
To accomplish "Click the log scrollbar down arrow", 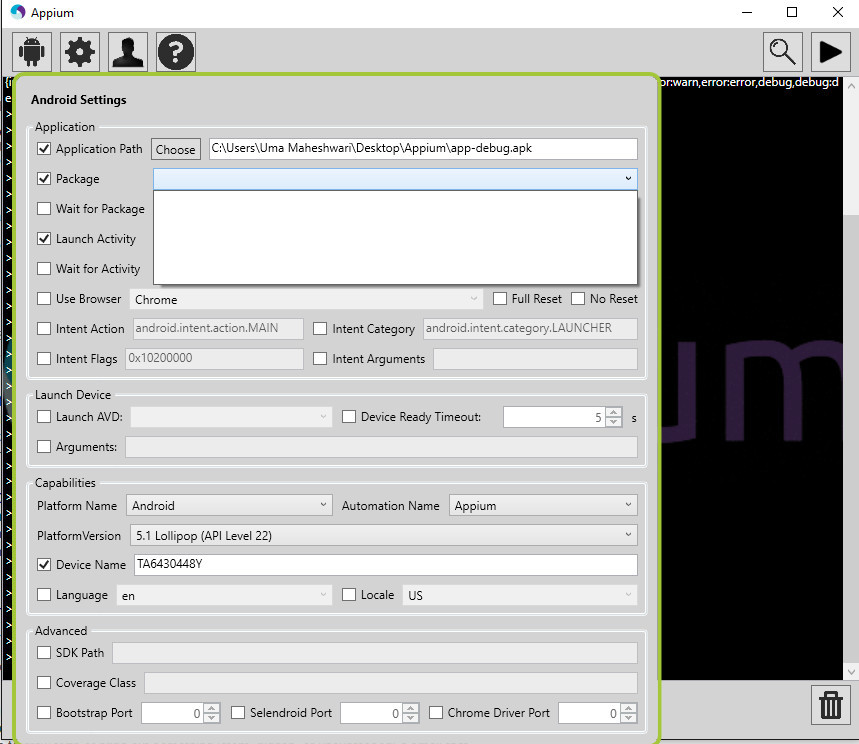I will (x=851, y=672).
